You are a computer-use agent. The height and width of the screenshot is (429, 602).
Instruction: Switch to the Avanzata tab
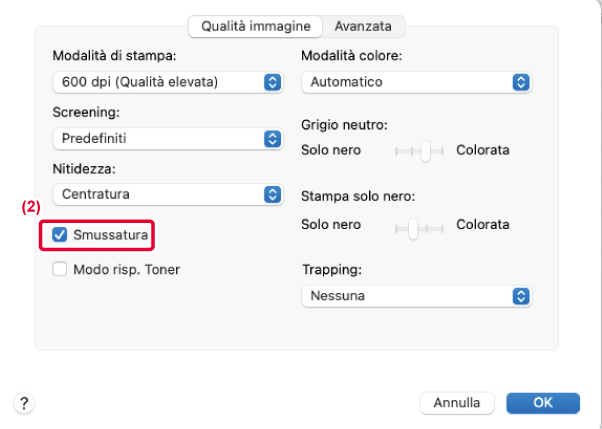point(363,25)
